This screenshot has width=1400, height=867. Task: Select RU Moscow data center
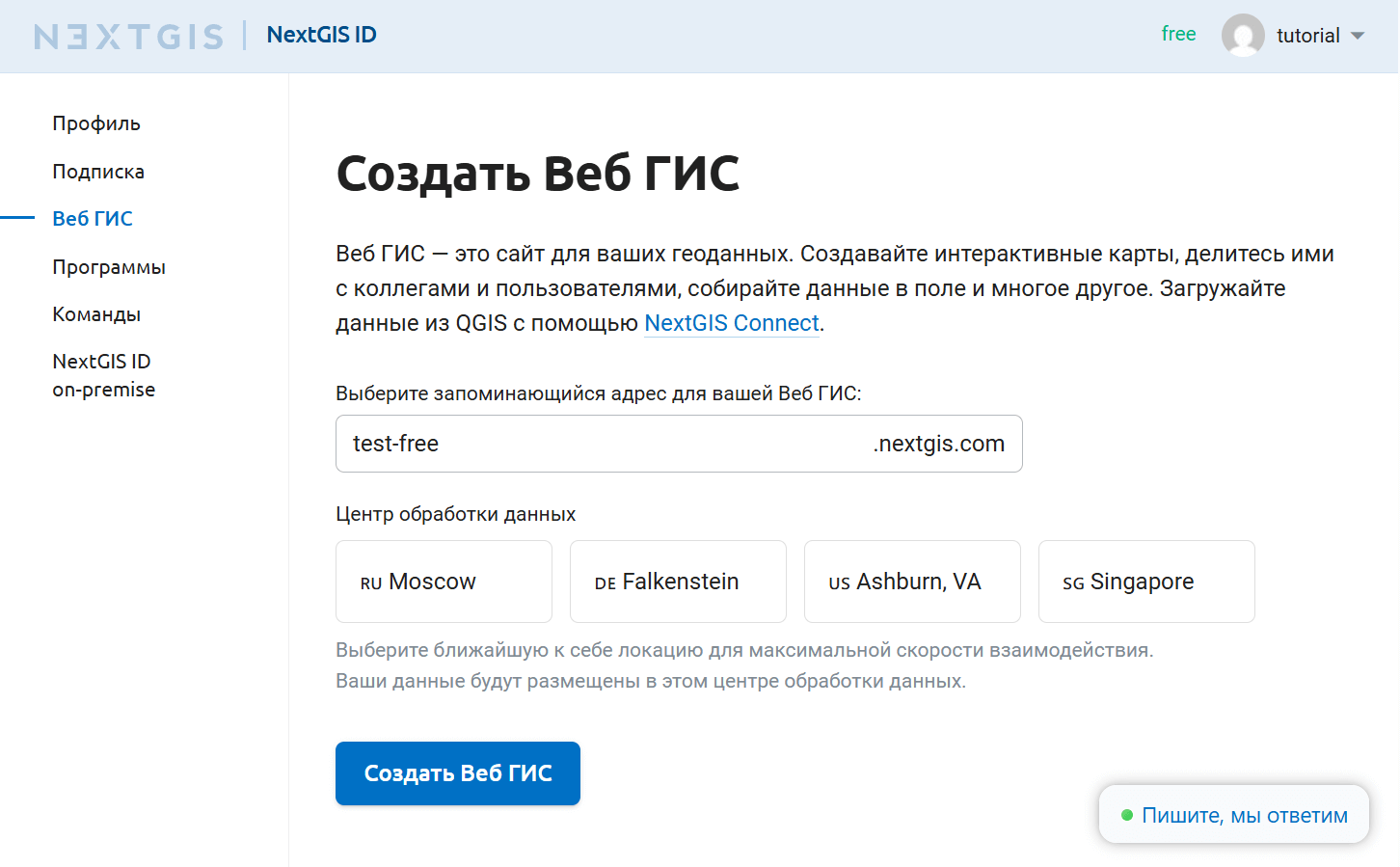click(444, 582)
